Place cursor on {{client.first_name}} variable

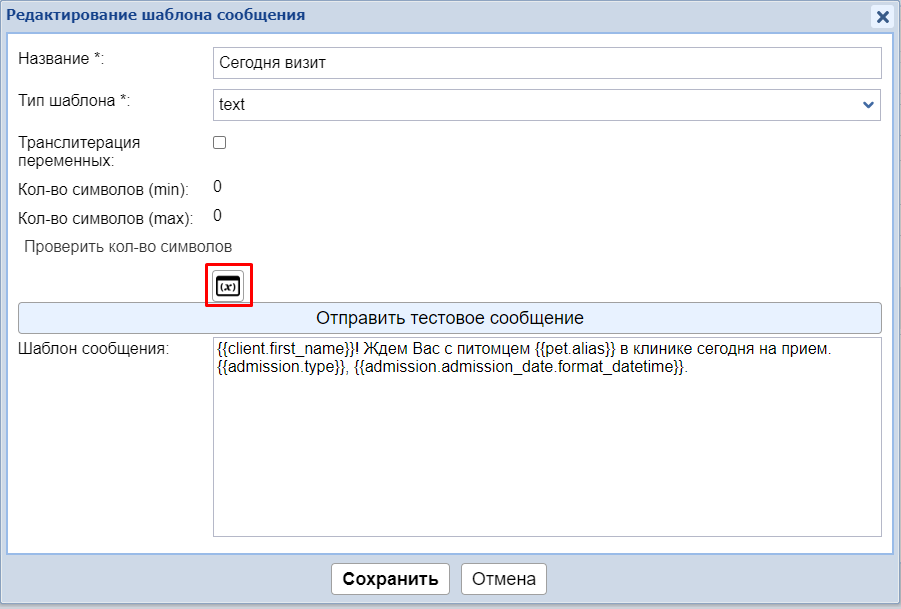click(x=285, y=349)
